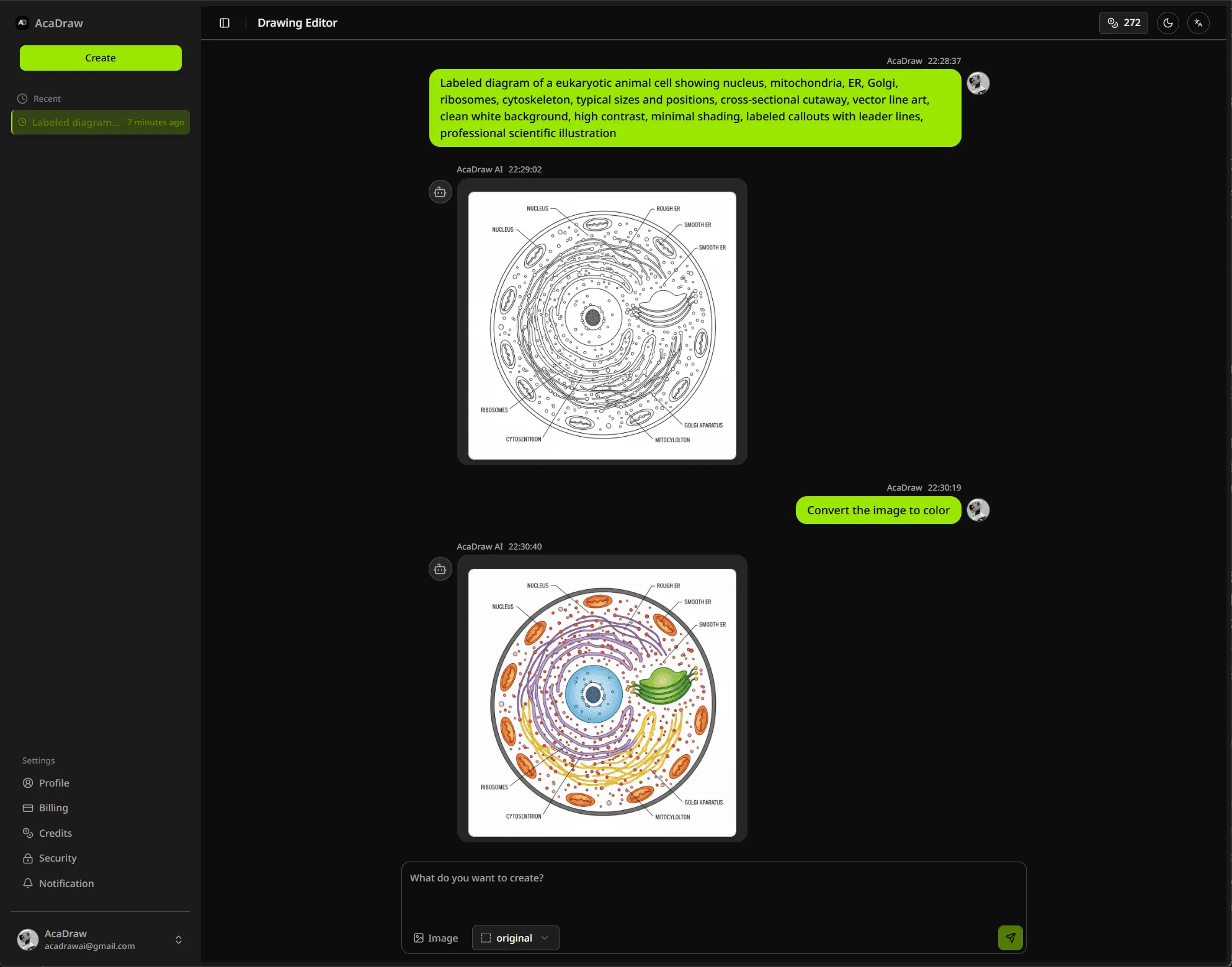Click the Credits coins icon
Screen dimensions: 1232x967
click(28, 833)
